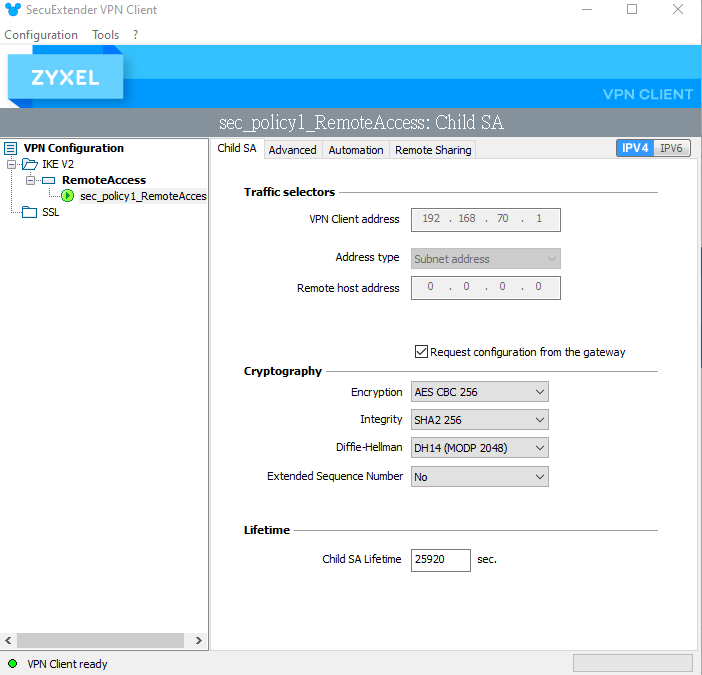The image size is (702, 675).
Task: Click the green tunnel status icon for sec_policy1
Action: pyautogui.click(x=68, y=196)
